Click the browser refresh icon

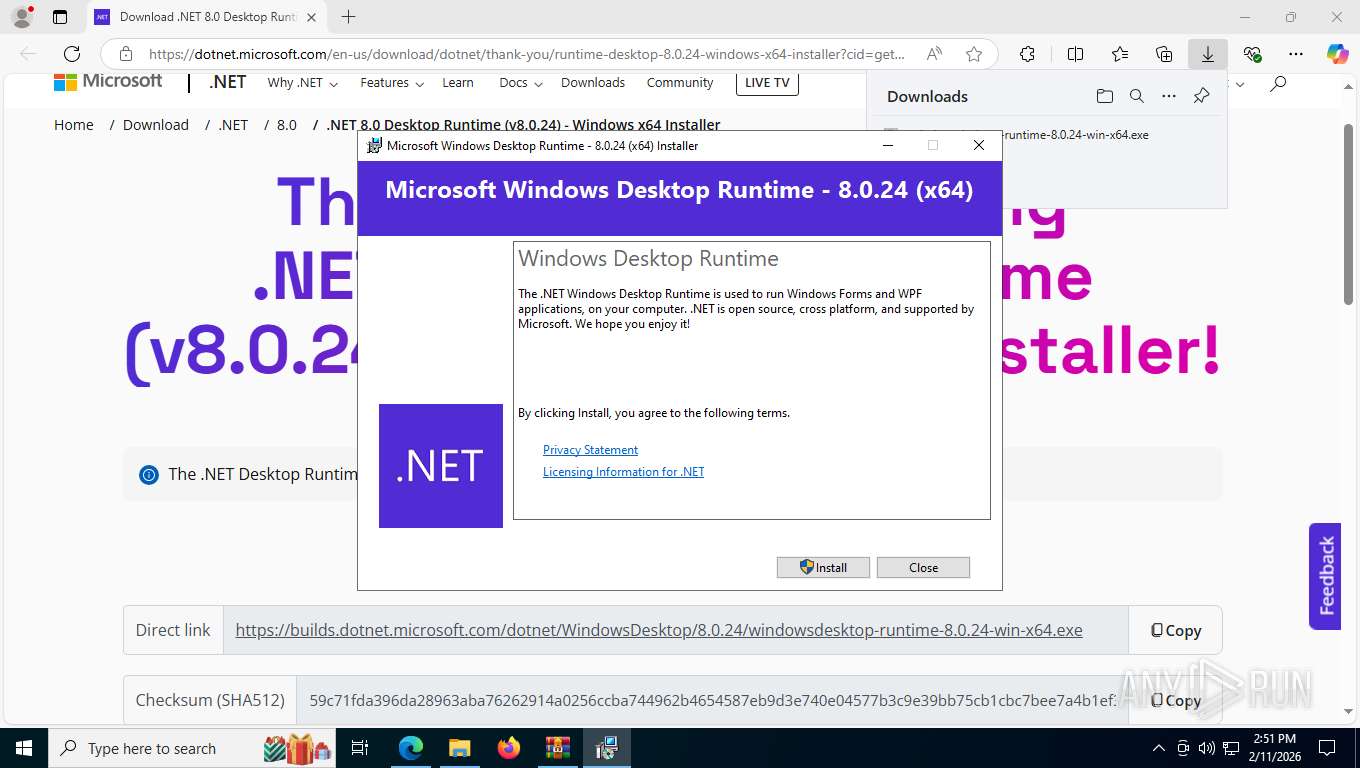pos(72,54)
